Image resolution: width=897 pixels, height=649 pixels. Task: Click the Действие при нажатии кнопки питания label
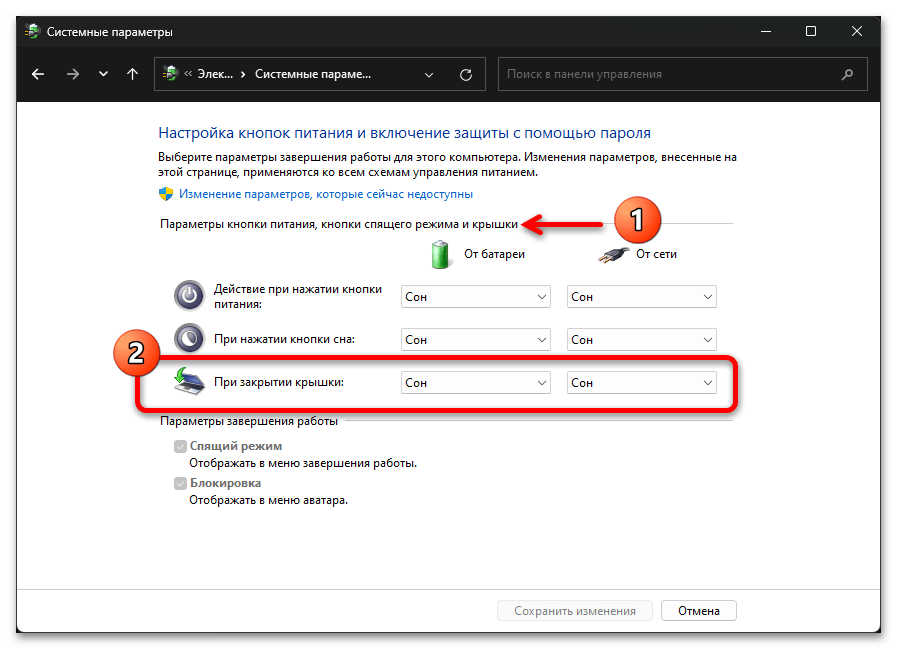(x=297, y=296)
